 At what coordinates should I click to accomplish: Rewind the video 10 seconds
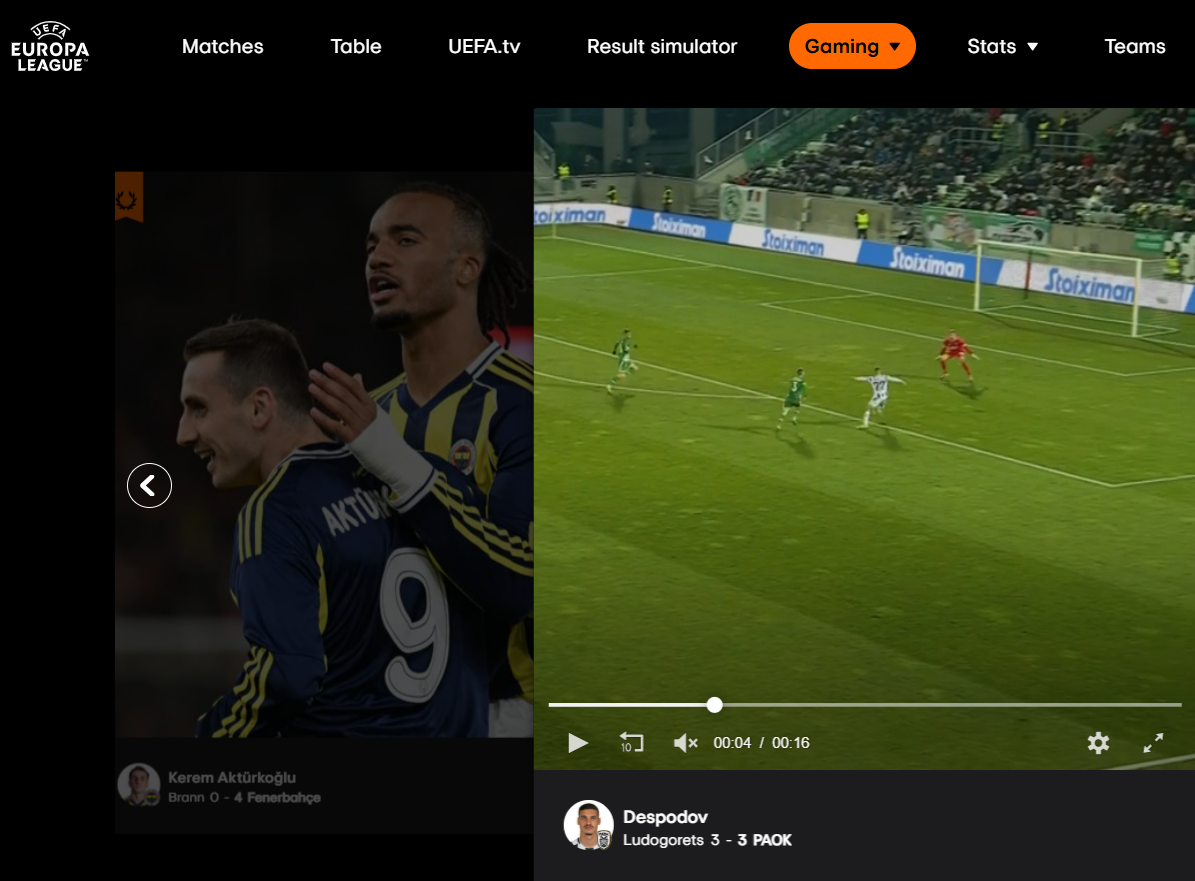pyautogui.click(x=631, y=743)
